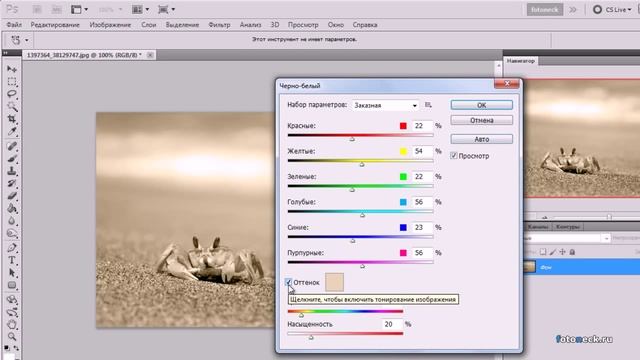
Task: Click the fotoneck workspace button
Action: [544, 9]
